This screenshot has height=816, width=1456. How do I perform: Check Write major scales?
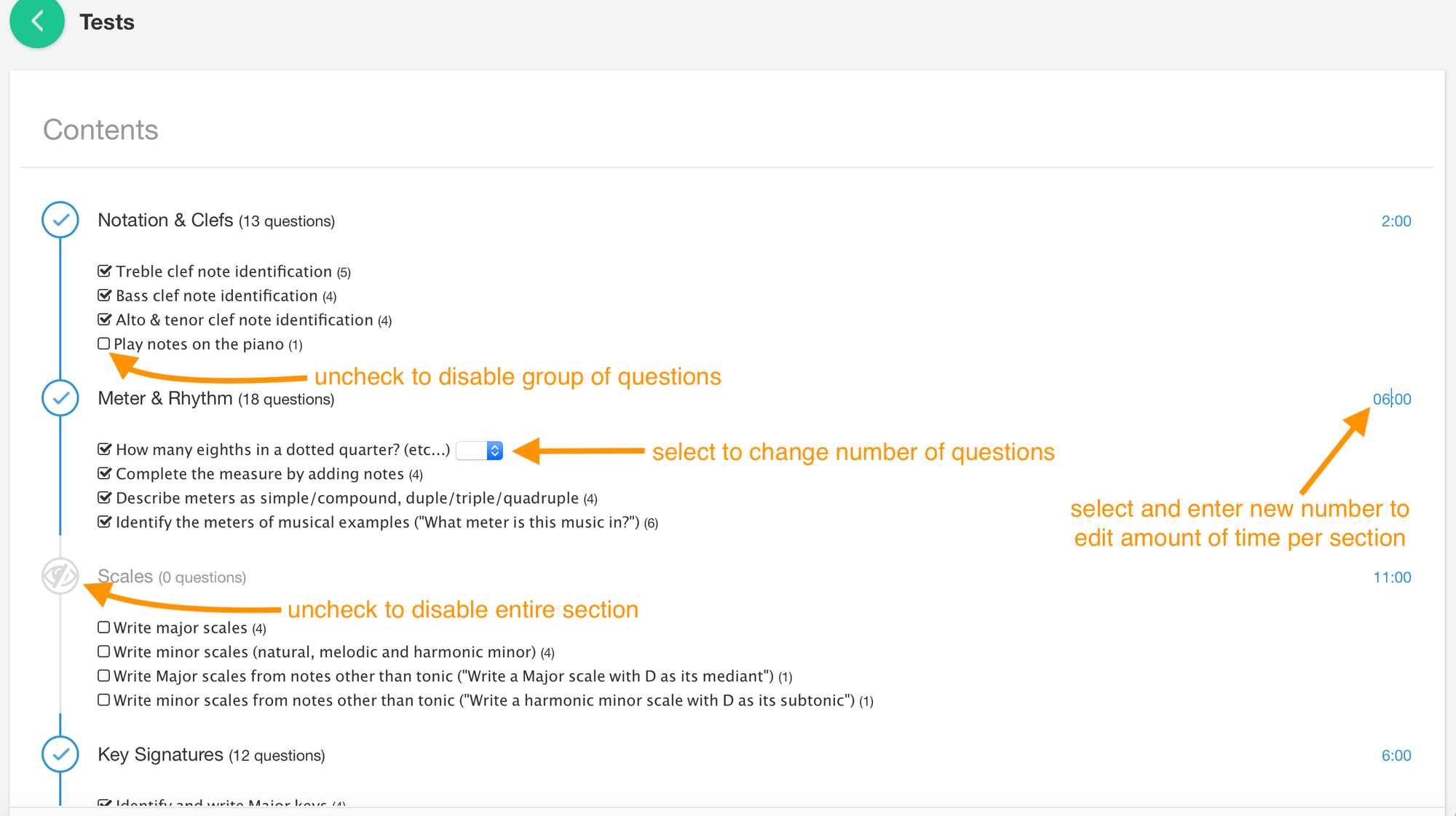pyautogui.click(x=103, y=627)
